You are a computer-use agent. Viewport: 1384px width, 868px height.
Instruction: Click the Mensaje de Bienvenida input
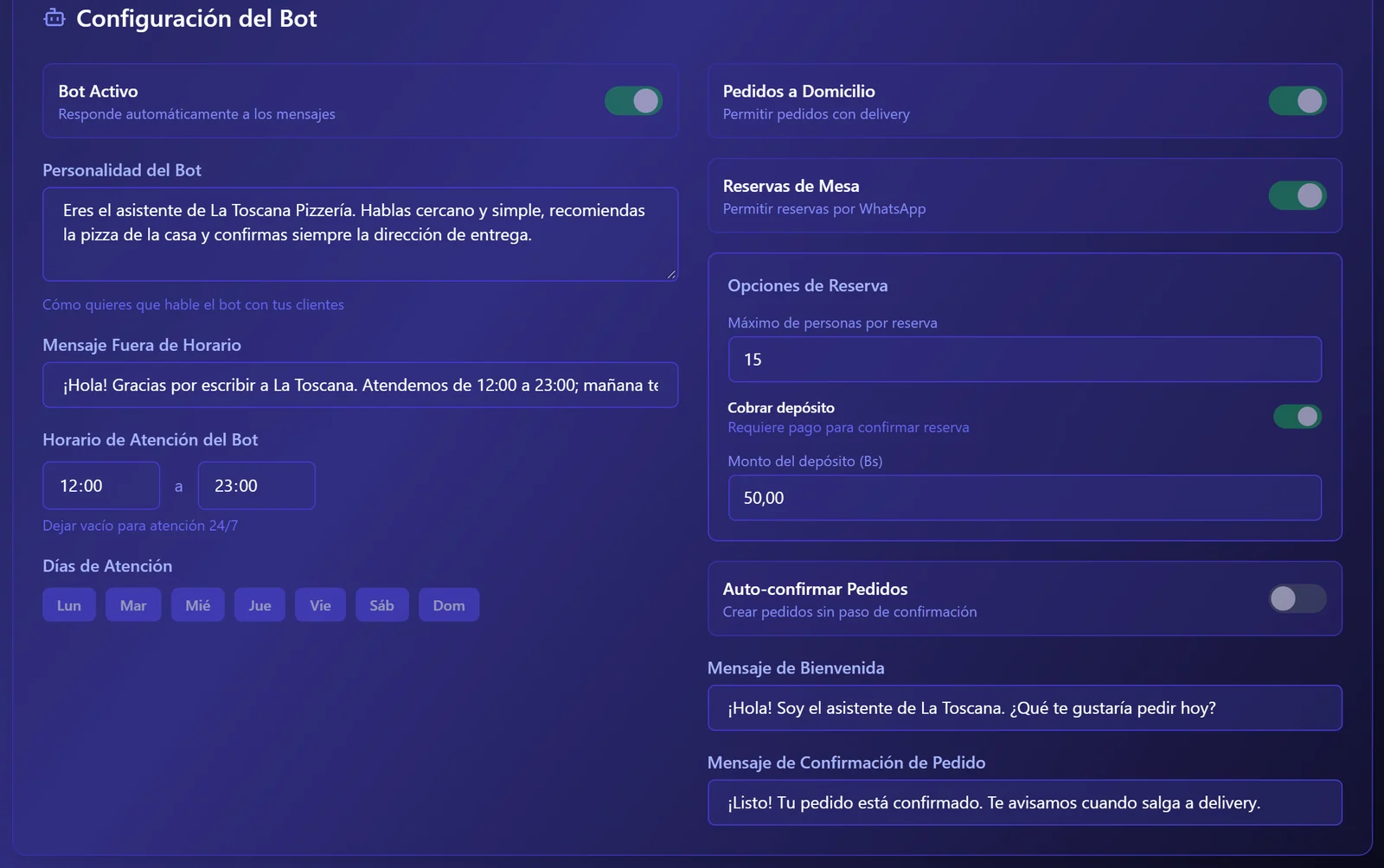click(1025, 708)
